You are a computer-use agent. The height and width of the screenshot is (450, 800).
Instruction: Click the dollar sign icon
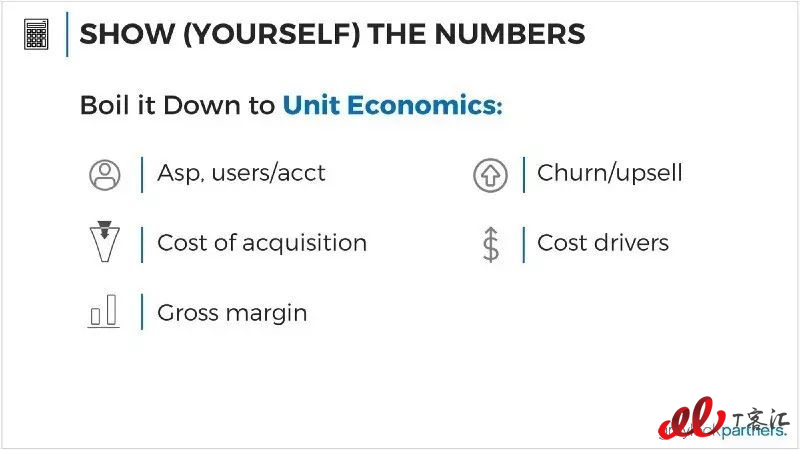(491, 244)
